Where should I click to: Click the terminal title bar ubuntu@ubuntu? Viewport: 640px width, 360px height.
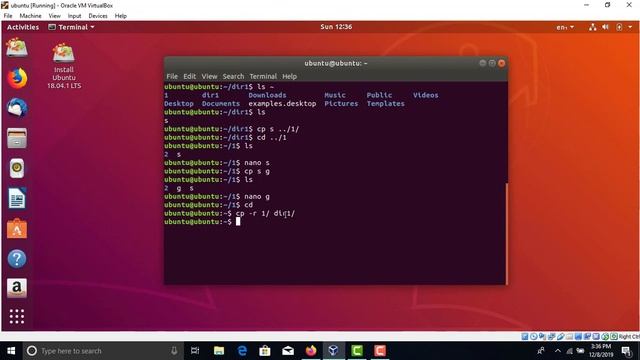336,63
